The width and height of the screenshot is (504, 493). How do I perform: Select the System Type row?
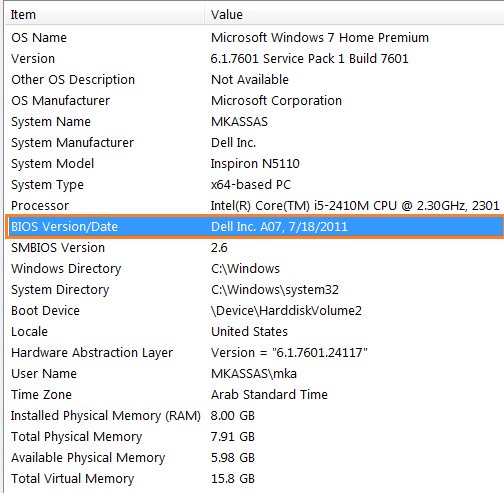click(255, 185)
